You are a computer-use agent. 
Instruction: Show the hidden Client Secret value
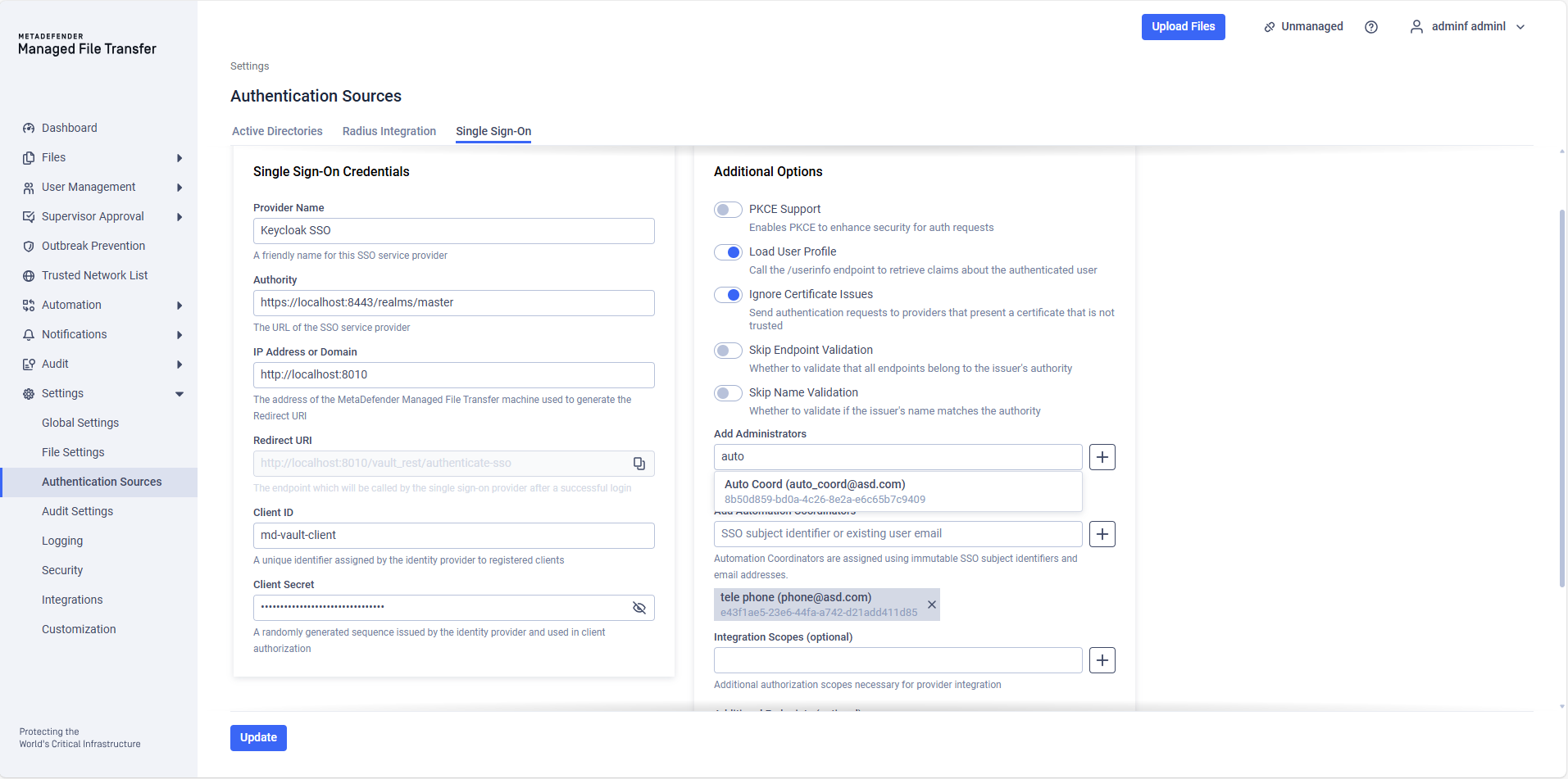pyautogui.click(x=639, y=608)
